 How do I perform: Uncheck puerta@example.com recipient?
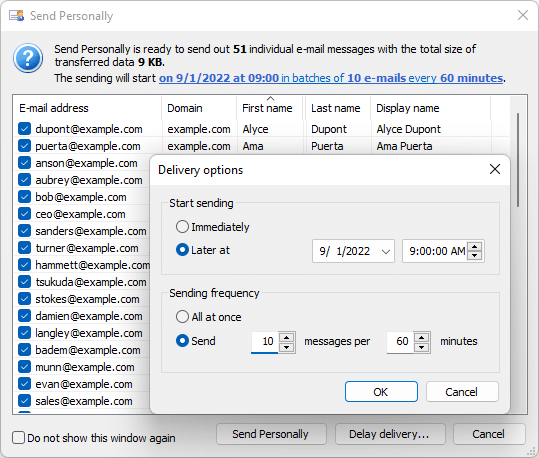coord(24,146)
